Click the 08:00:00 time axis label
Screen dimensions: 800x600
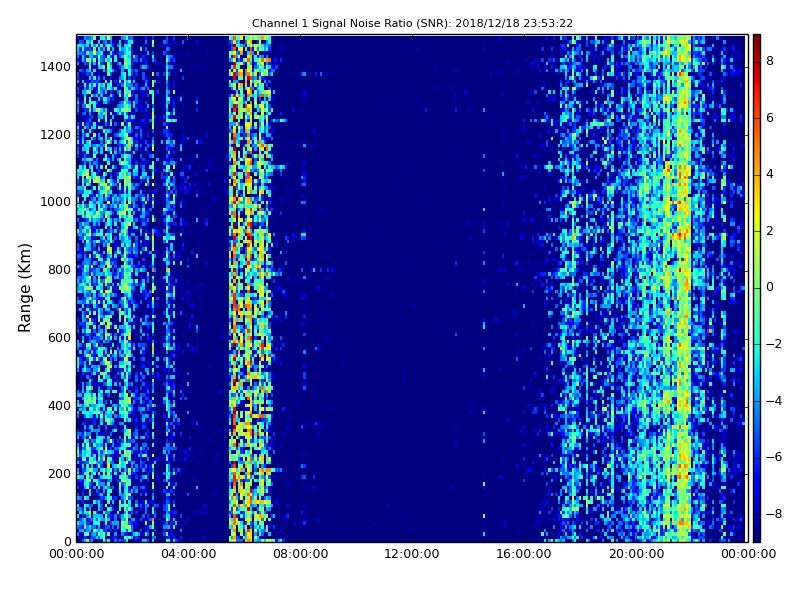(301, 554)
